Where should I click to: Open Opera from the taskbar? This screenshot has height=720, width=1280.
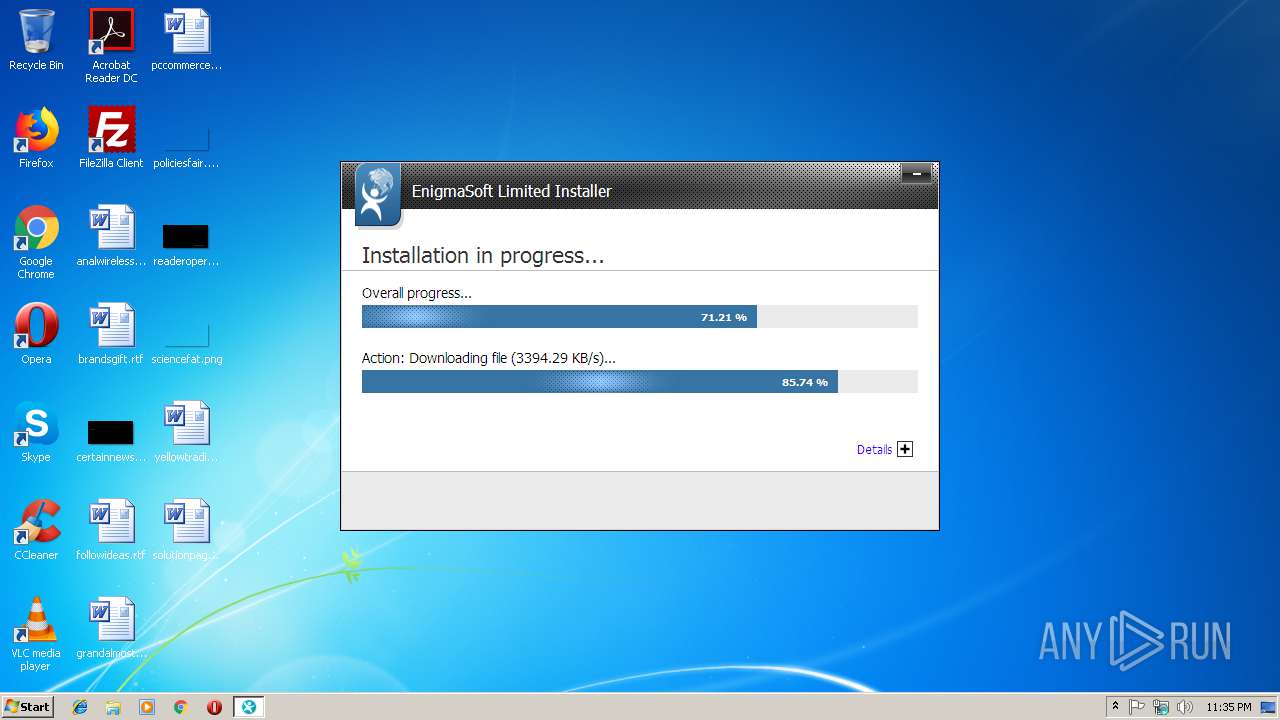coord(214,707)
